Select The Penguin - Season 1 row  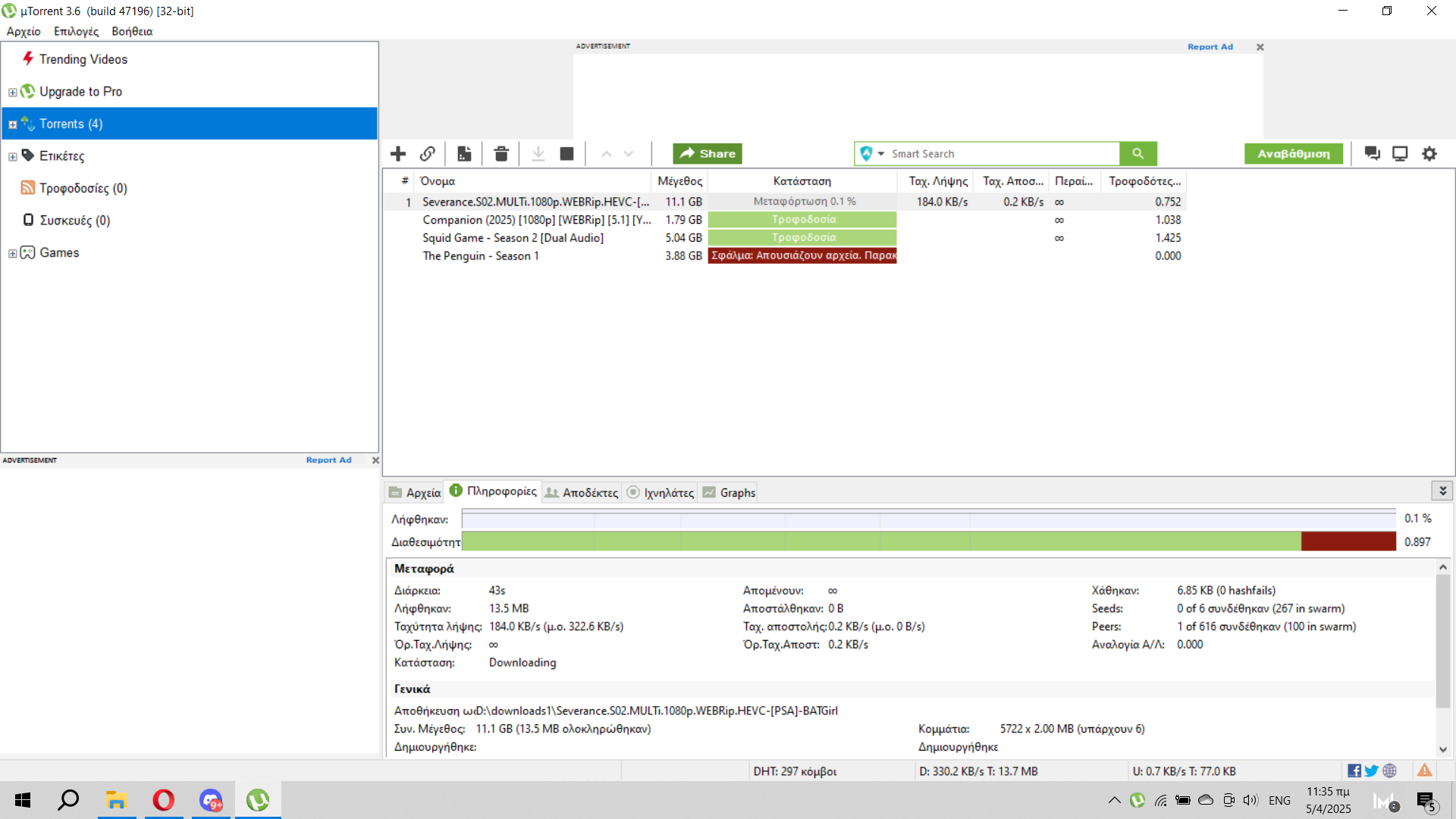coord(784,256)
